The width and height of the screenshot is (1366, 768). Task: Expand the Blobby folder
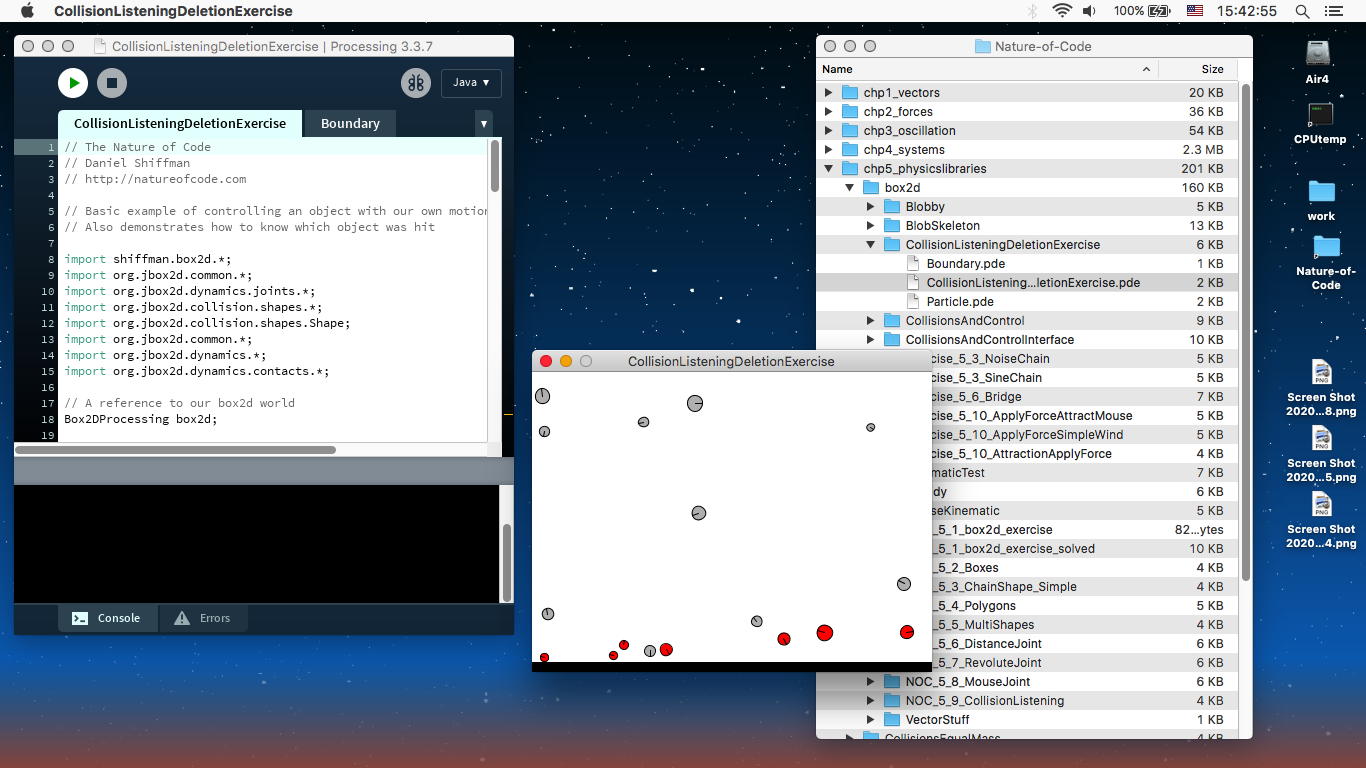870,207
